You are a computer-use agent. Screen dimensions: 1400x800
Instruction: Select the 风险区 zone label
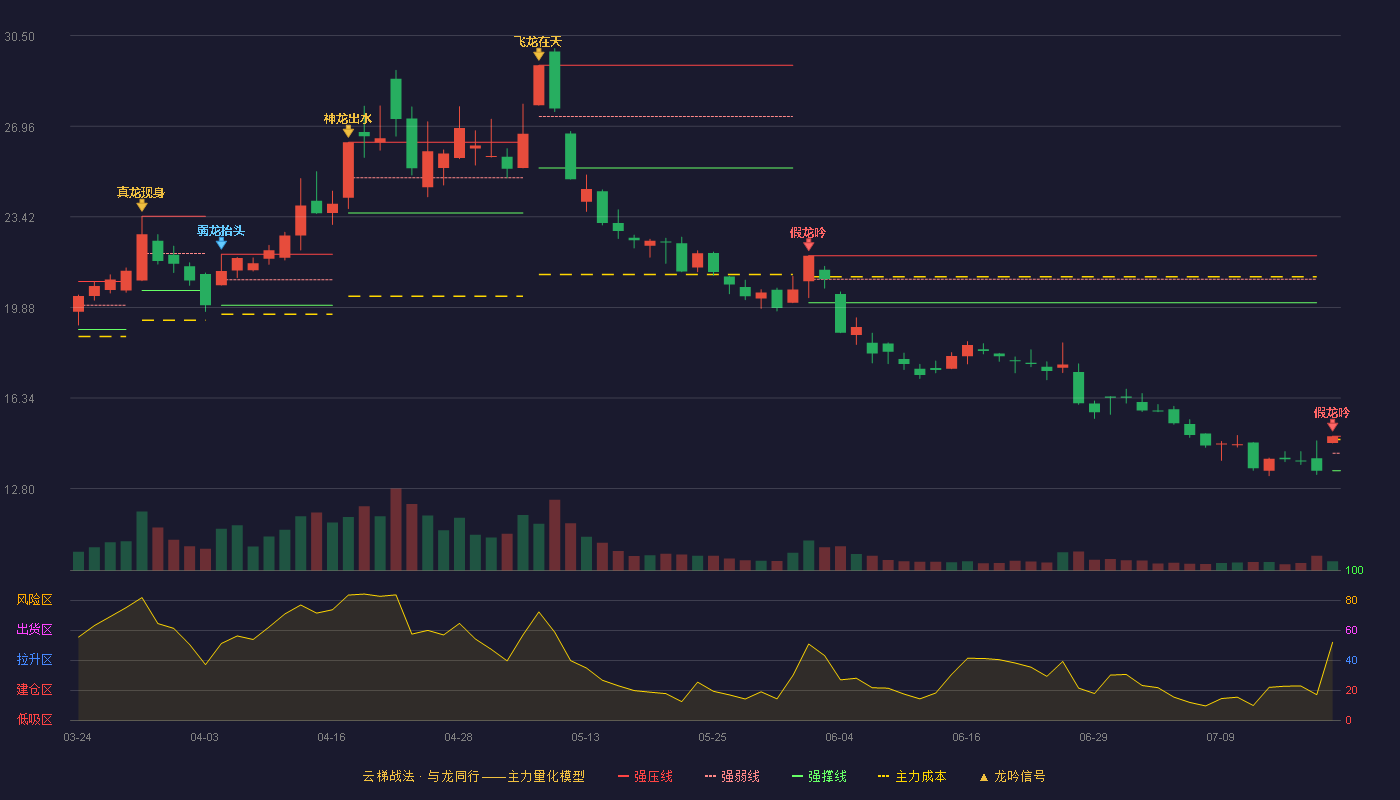pyautogui.click(x=34, y=600)
